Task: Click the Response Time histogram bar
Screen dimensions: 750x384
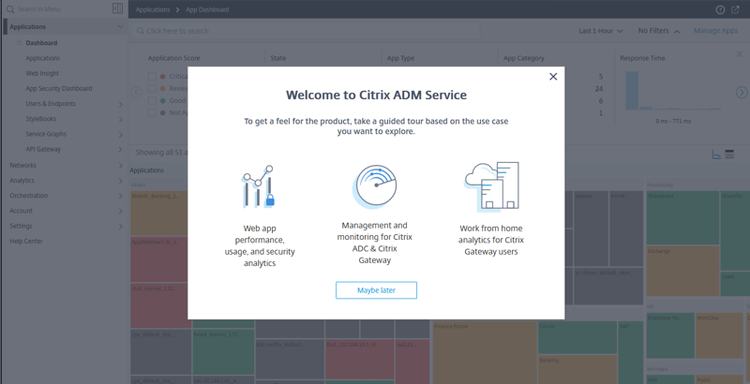Action: coord(632,91)
